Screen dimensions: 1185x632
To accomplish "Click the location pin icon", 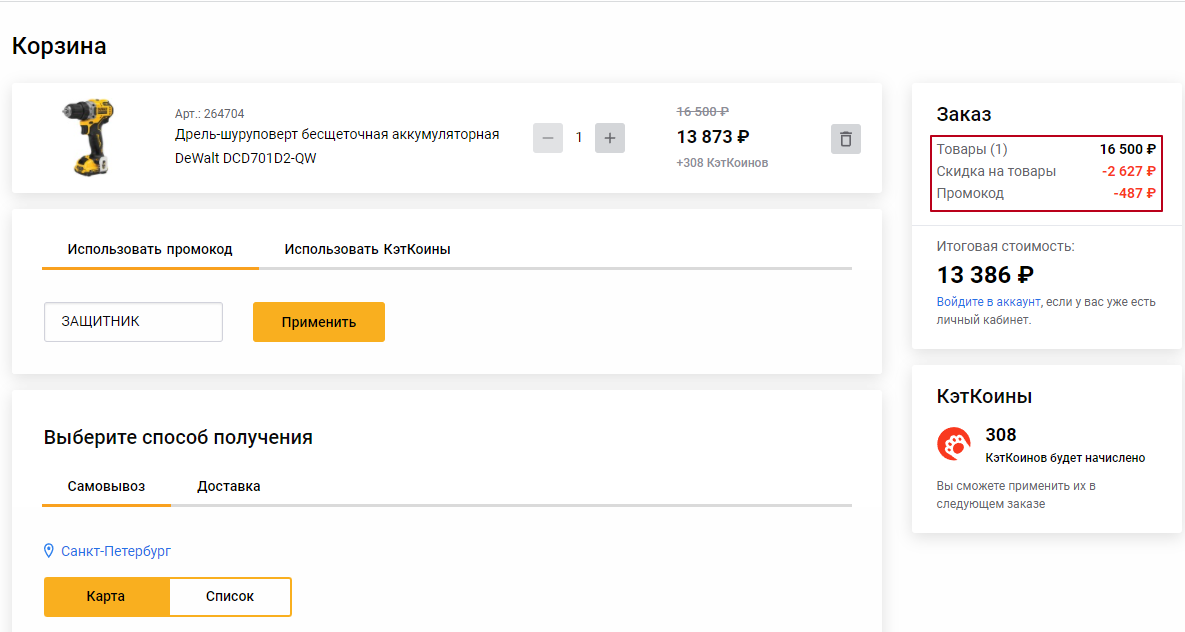I will pos(49,551).
